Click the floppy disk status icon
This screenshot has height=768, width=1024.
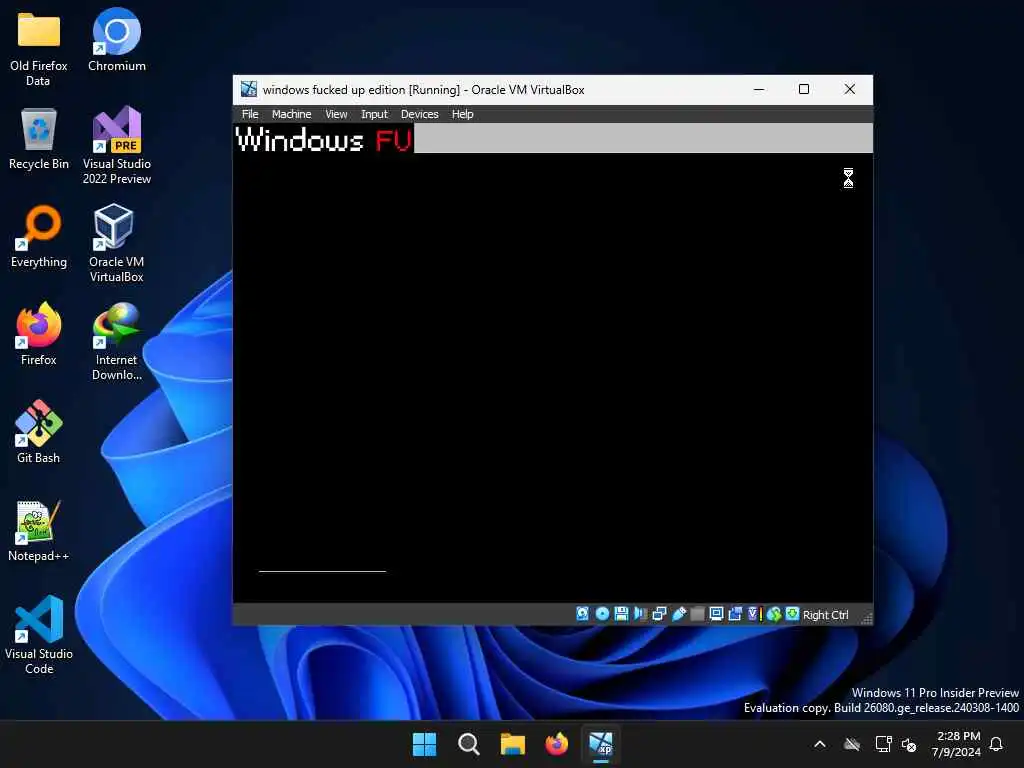[x=622, y=614]
